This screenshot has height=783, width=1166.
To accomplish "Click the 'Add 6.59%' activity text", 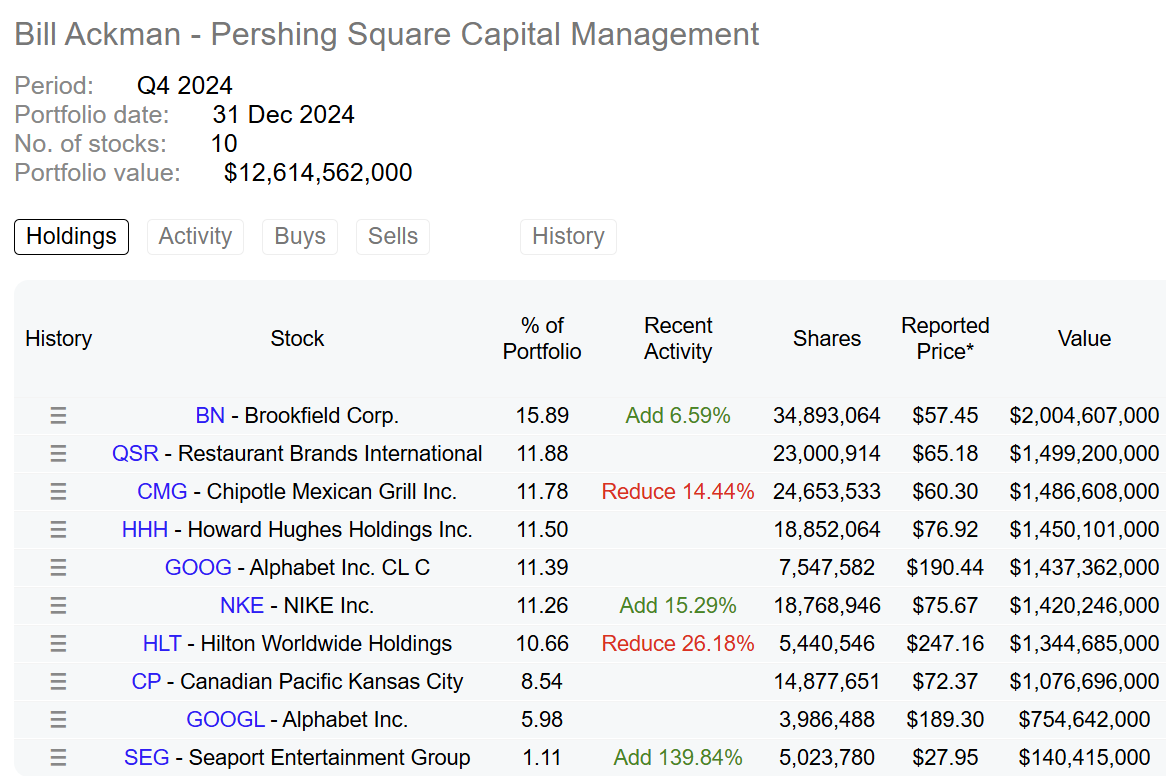I will (x=678, y=415).
